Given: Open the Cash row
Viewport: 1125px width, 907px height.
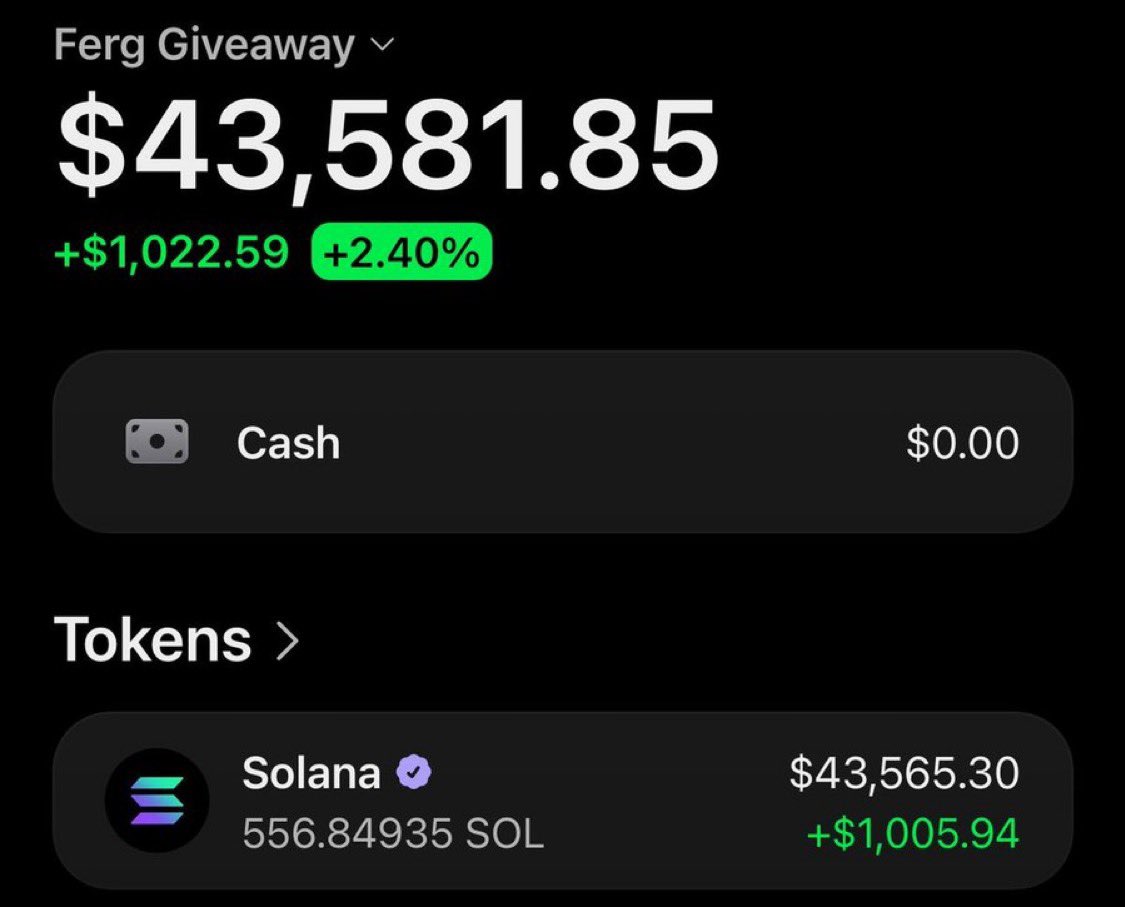Looking at the screenshot, I should coord(562,442).
